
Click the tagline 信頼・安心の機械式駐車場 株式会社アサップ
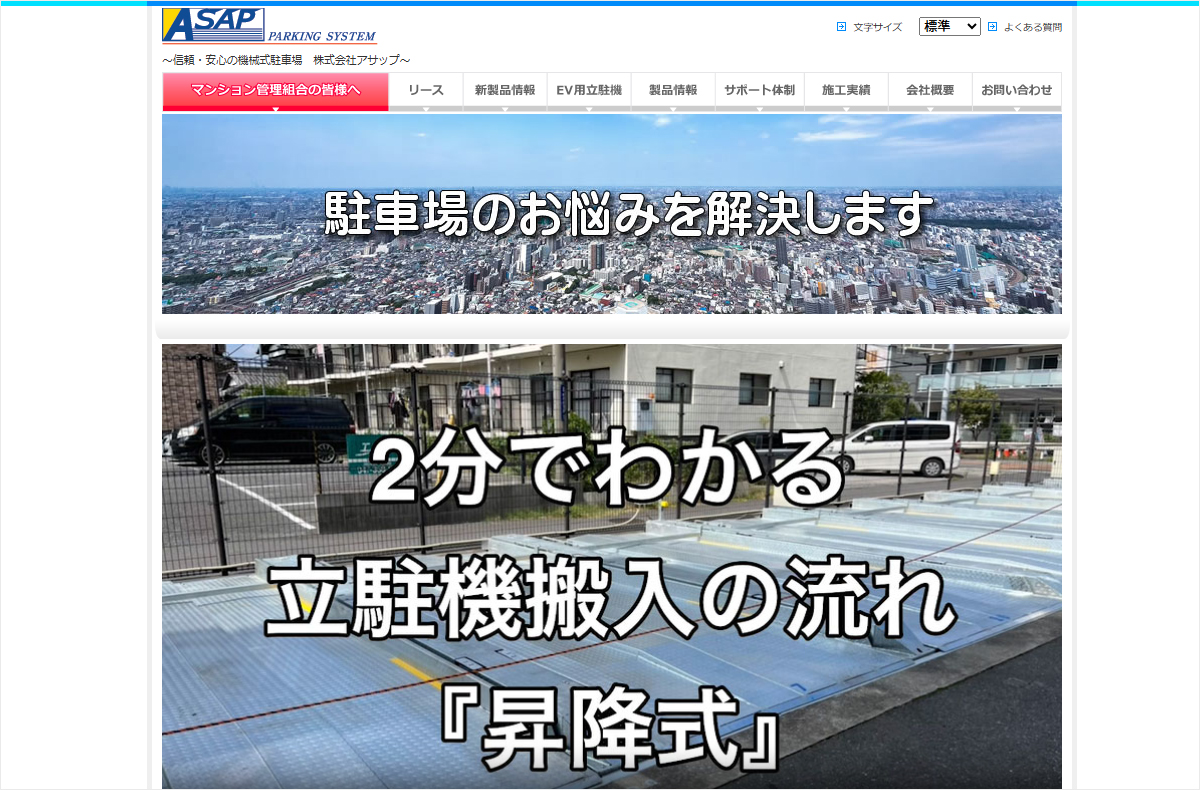pos(286,60)
